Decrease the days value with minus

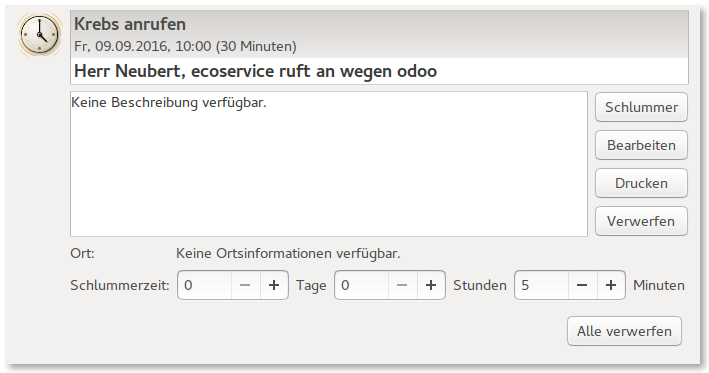[245, 285]
